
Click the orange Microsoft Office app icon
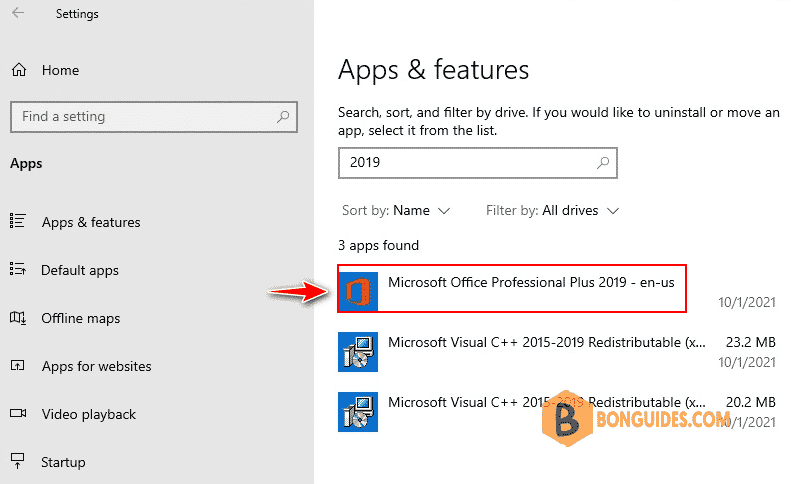pyautogui.click(x=359, y=291)
